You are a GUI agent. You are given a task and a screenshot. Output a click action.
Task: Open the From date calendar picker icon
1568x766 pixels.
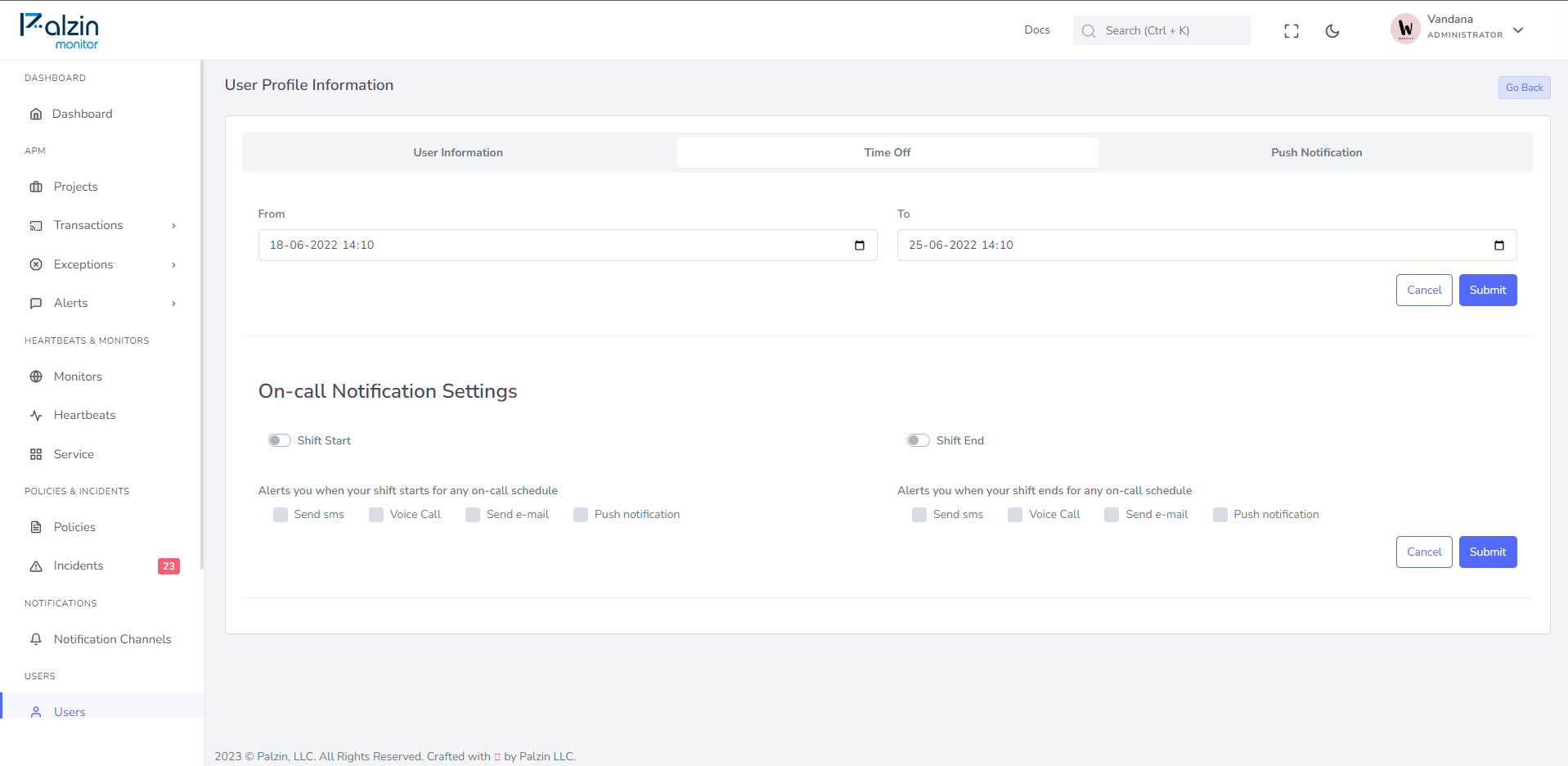coord(860,245)
